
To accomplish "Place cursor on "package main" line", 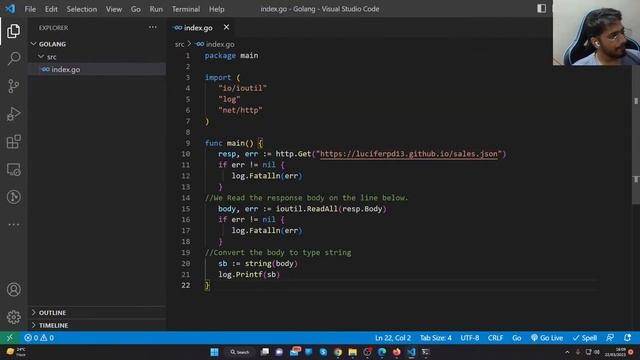I will pos(231,56).
